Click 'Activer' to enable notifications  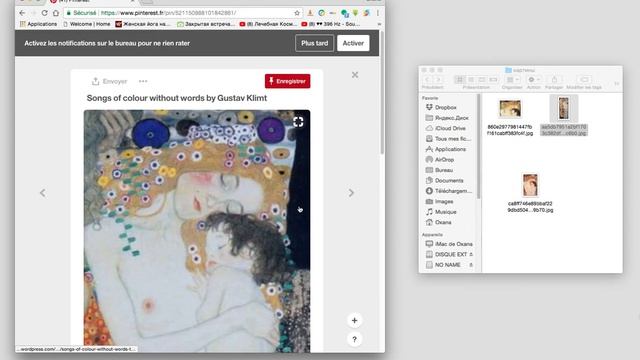pyautogui.click(x=353, y=43)
